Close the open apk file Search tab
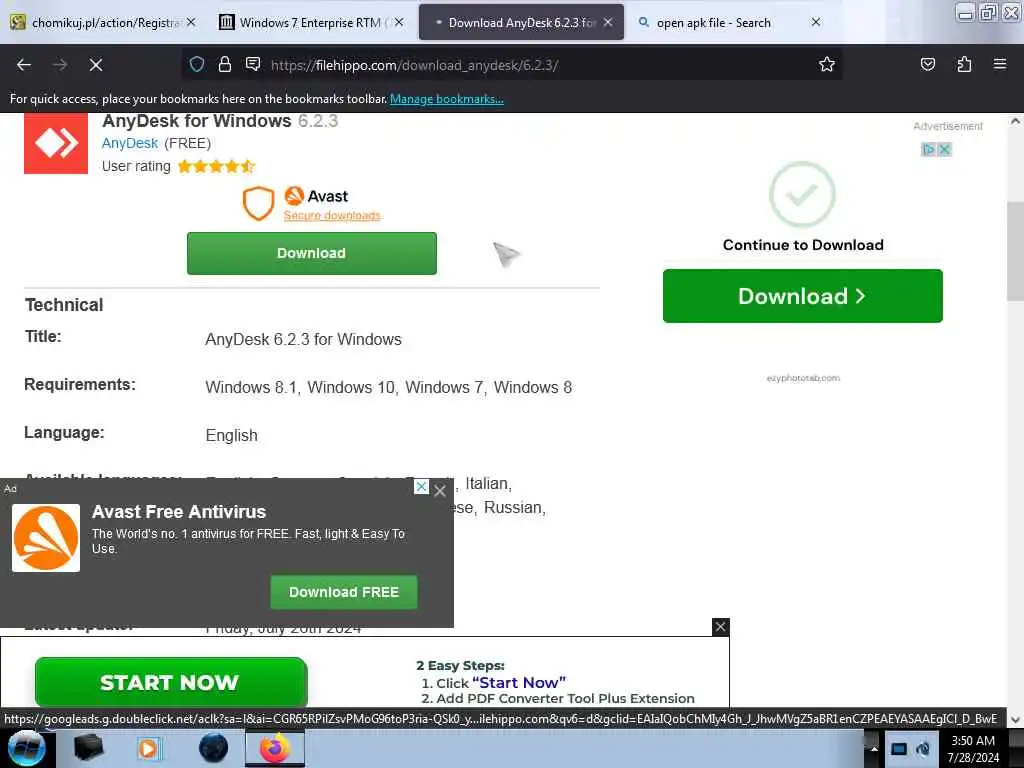1024x768 pixels. (x=816, y=22)
